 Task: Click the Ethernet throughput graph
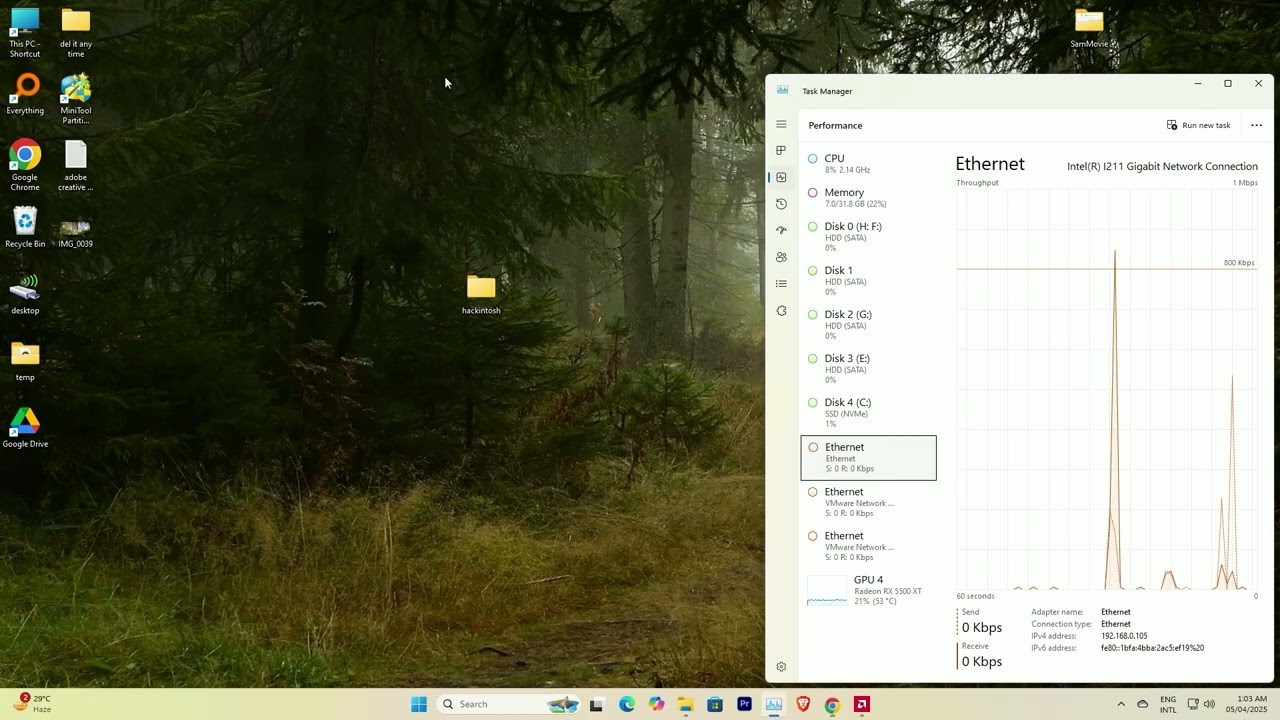(x=1107, y=390)
